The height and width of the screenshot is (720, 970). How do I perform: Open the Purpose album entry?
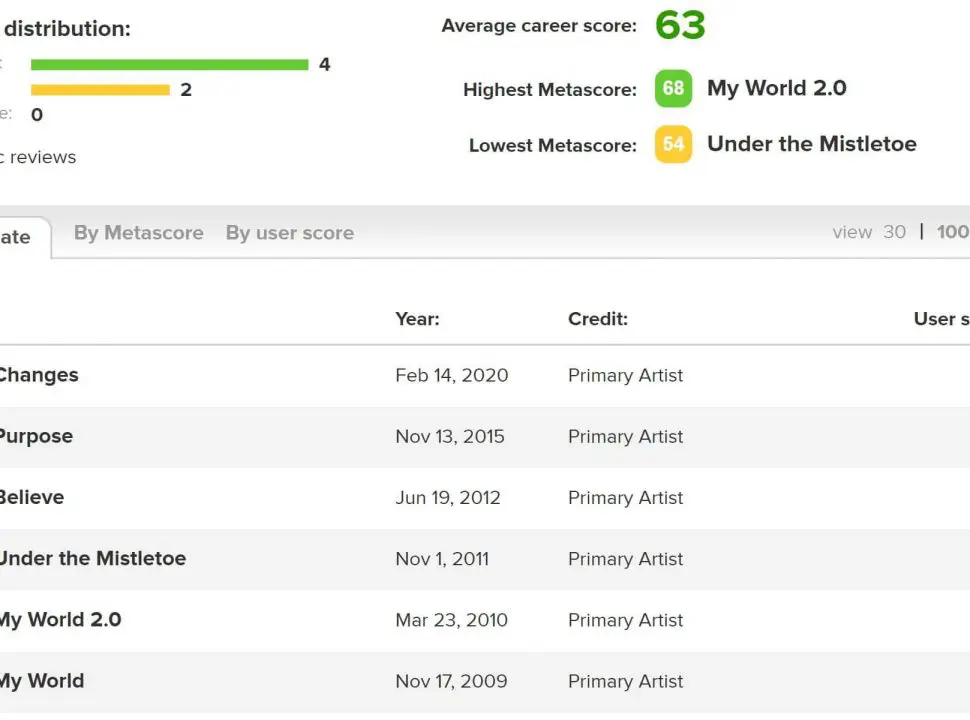click(x=36, y=437)
